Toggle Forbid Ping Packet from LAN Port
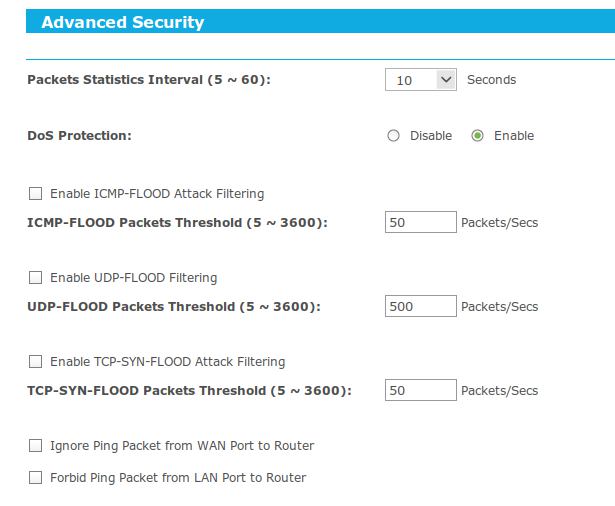Viewport: 615px width, 506px height. 36,478
